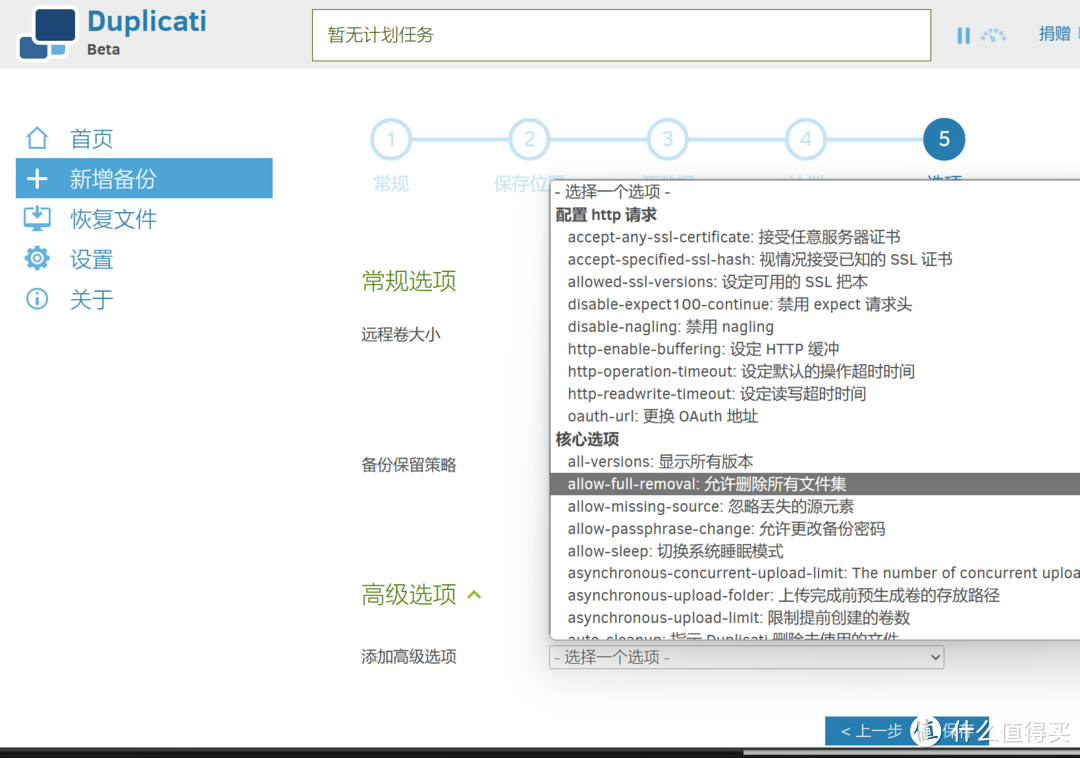Open the throttle speed gauge icon
This screenshot has width=1080, height=758.
point(993,35)
